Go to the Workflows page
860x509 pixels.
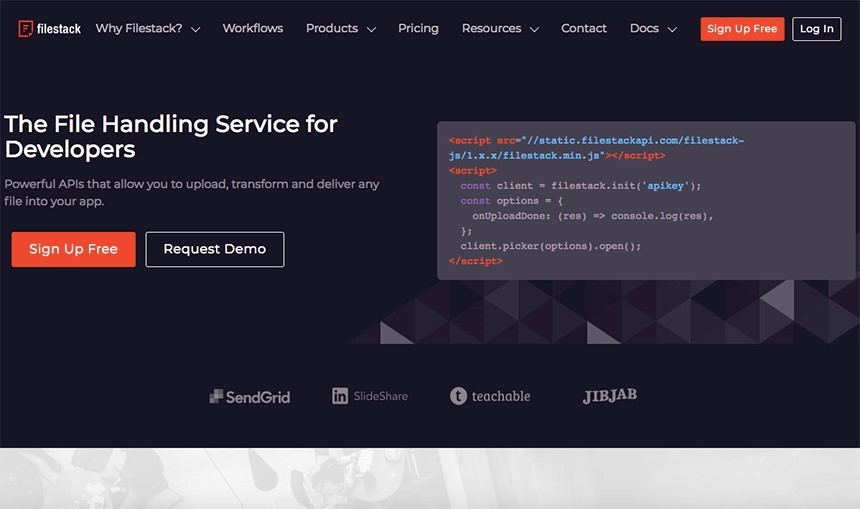coord(253,29)
